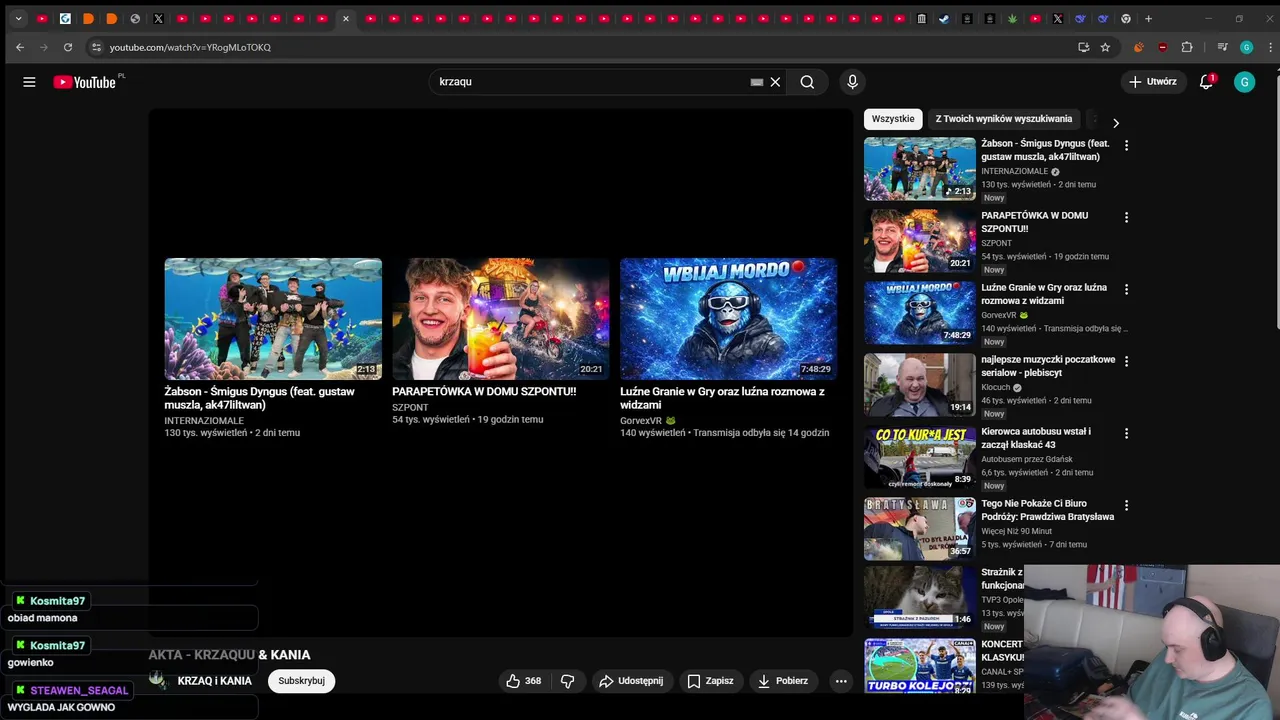Image resolution: width=1280 pixels, height=720 pixels.
Task: Open the INTERNAZIOMALE channel under end-screen video
Action: click(204, 421)
